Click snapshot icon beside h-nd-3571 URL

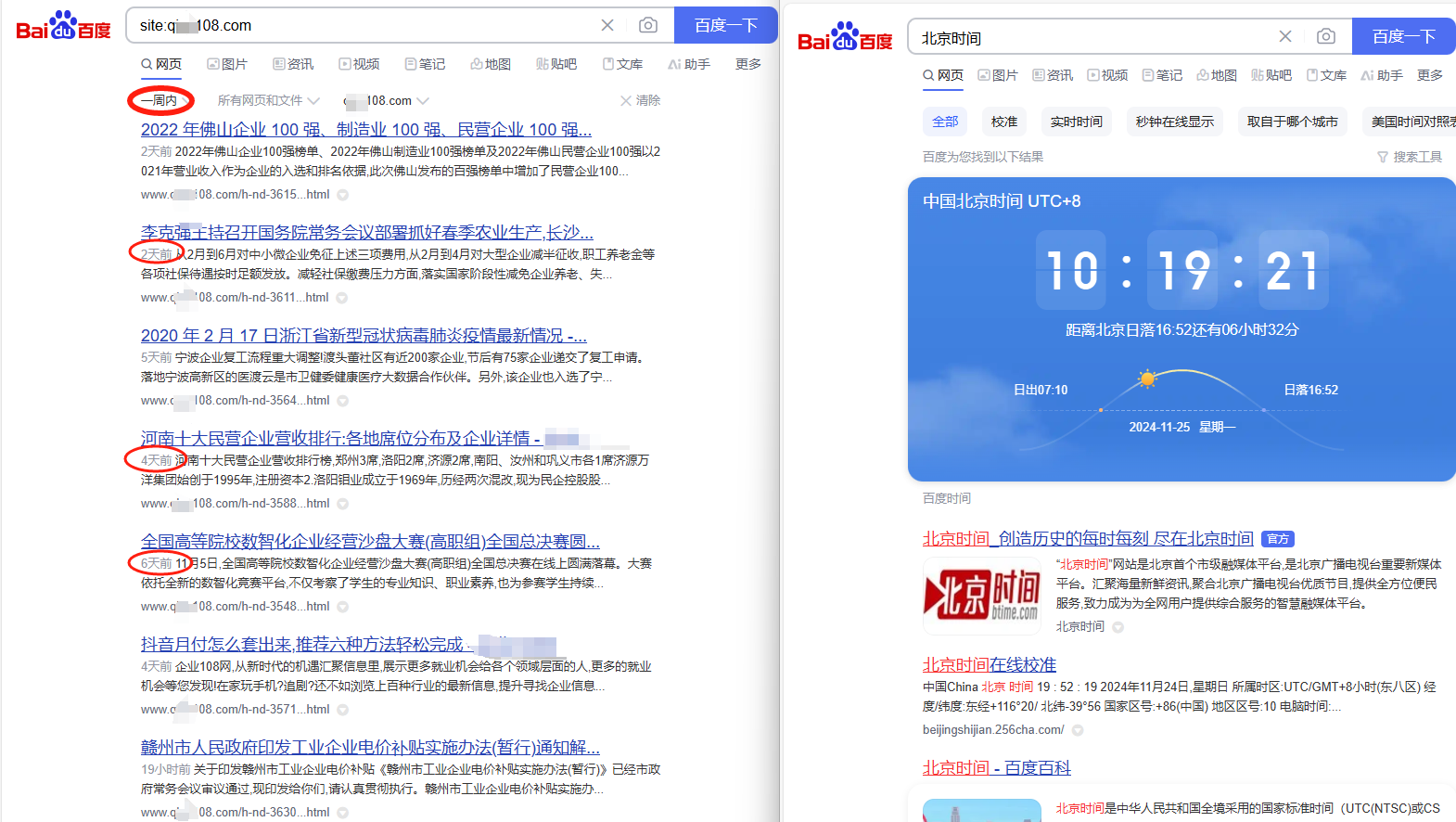point(343,710)
